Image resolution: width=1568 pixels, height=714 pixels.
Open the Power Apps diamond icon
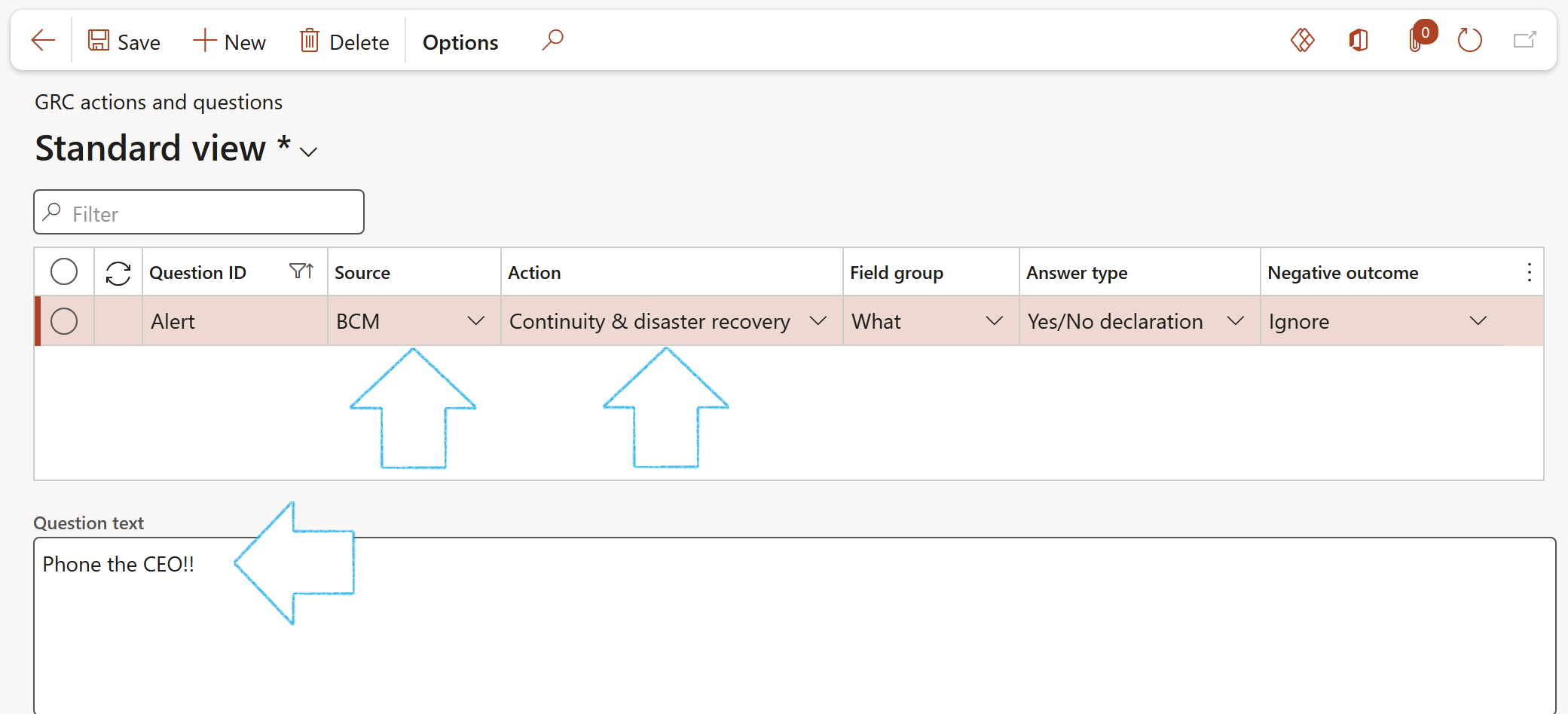pyautogui.click(x=1302, y=40)
